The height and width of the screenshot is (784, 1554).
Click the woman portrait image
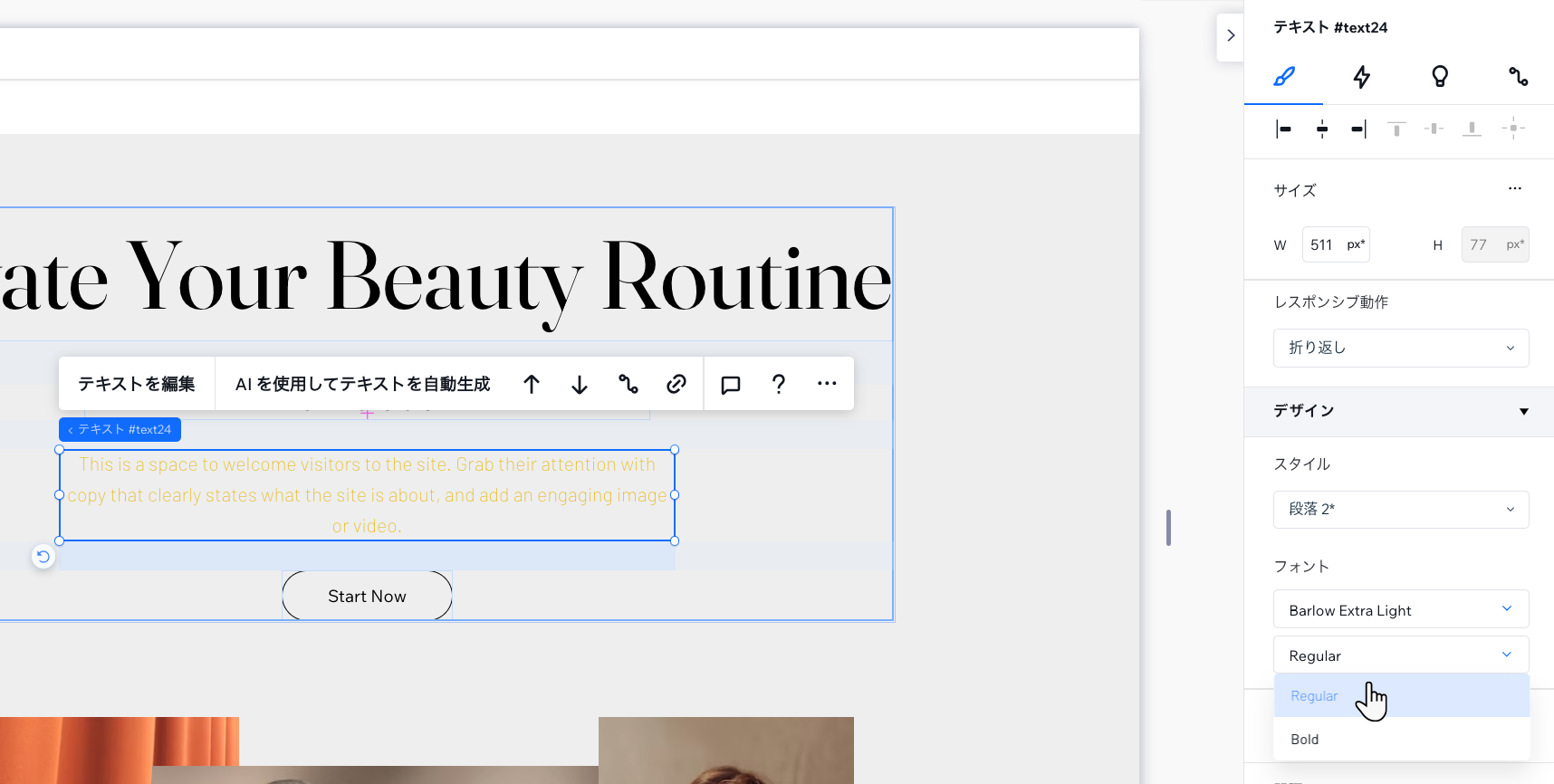pos(726,751)
